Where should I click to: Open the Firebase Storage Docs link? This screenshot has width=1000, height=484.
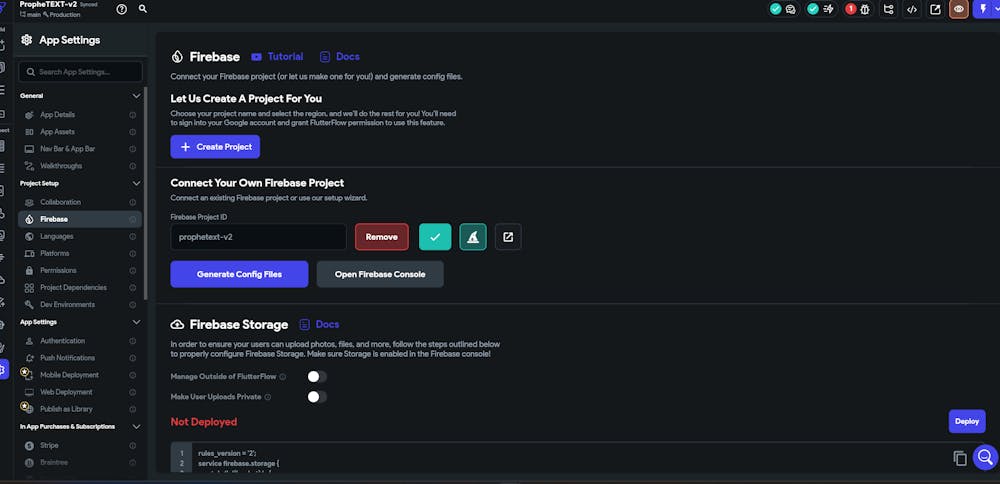pos(320,325)
